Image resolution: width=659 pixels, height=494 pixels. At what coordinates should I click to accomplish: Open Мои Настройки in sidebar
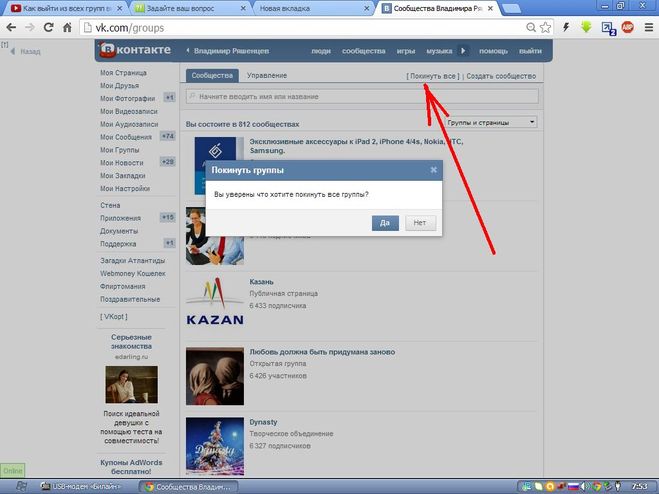(125, 188)
